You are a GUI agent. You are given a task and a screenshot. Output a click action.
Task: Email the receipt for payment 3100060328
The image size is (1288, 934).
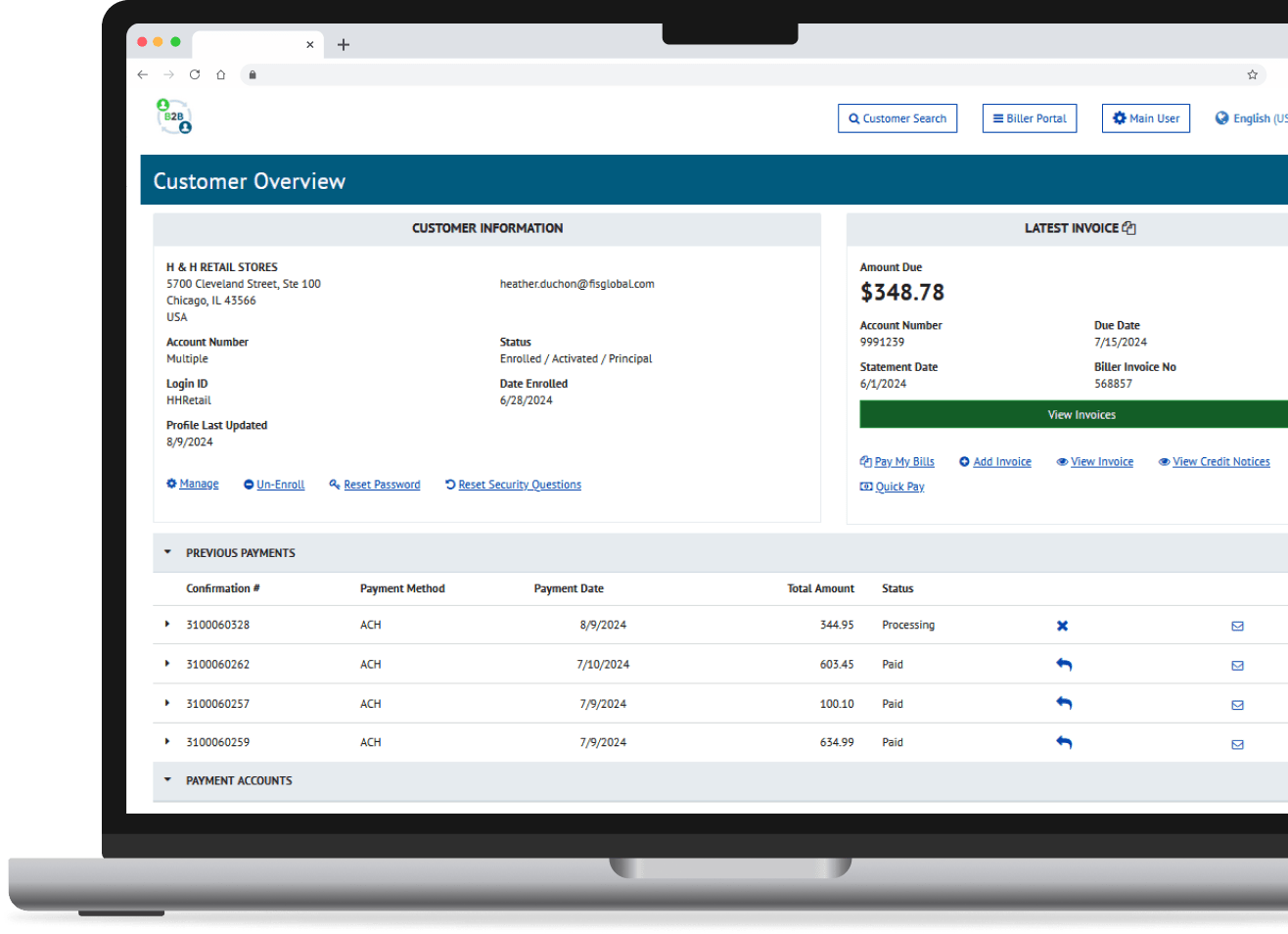pyautogui.click(x=1237, y=627)
